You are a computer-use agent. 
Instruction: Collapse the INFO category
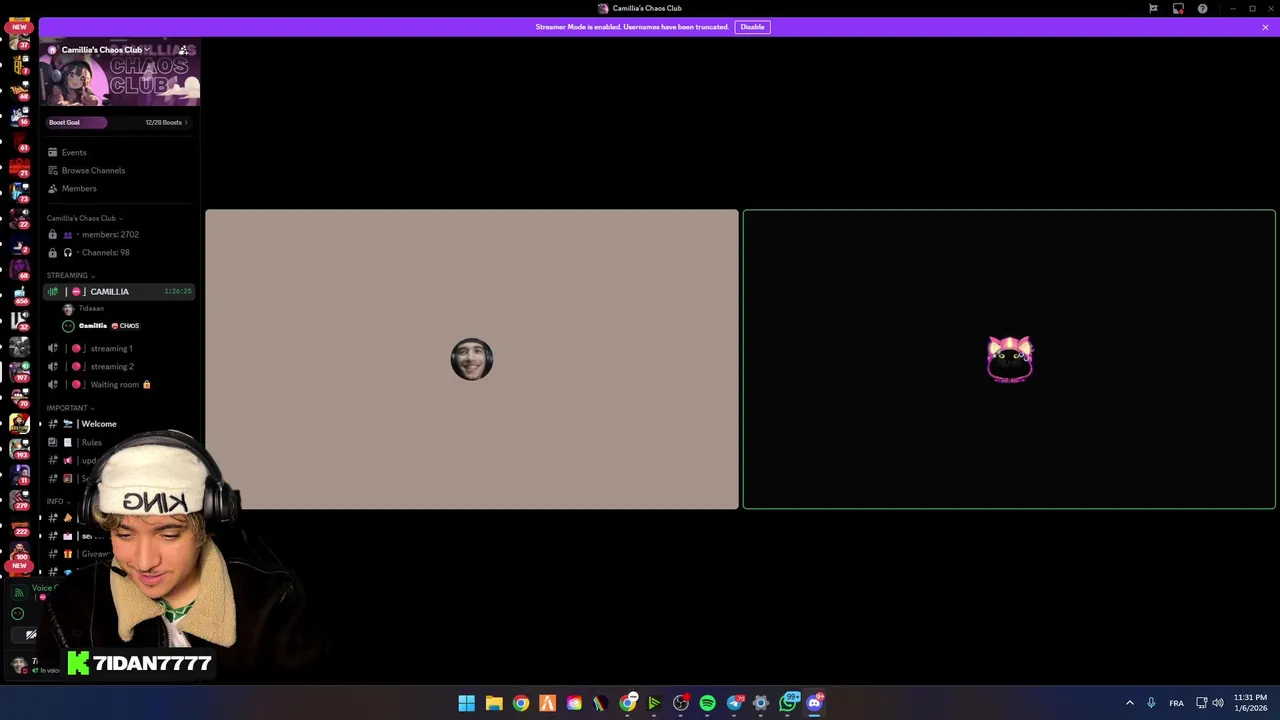click(58, 501)
